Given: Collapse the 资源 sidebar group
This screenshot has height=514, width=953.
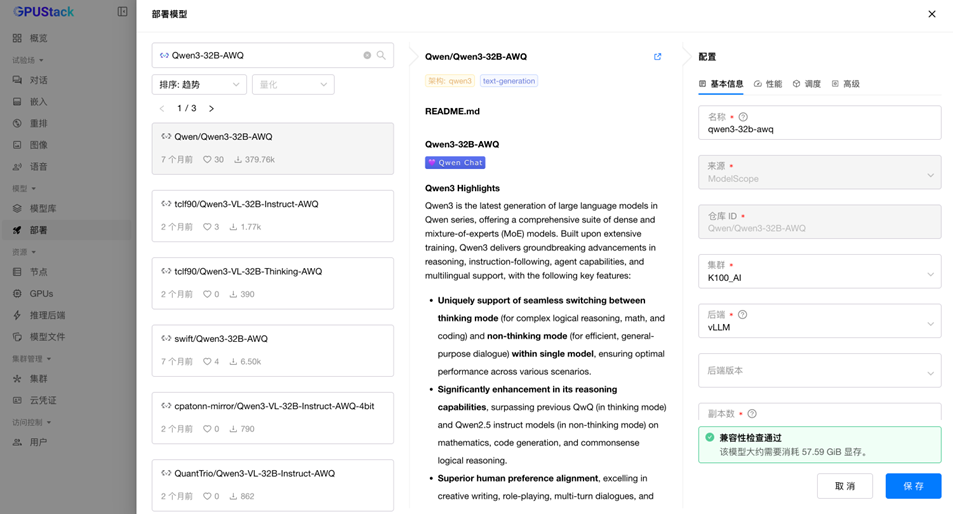Looking at the screenshot, I should 24,252.
